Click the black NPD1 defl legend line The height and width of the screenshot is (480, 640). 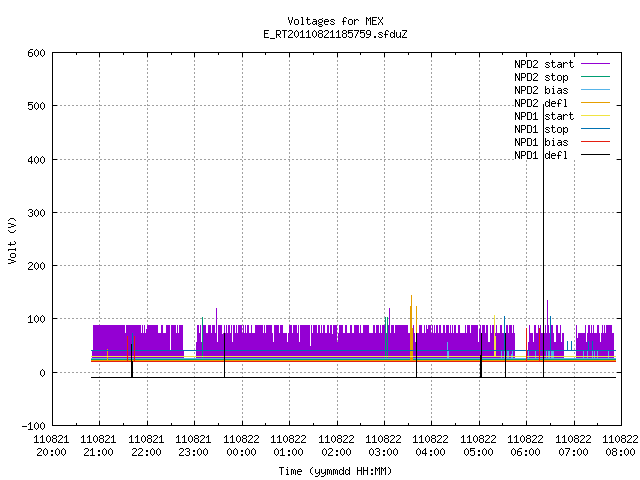coord(596,155)
